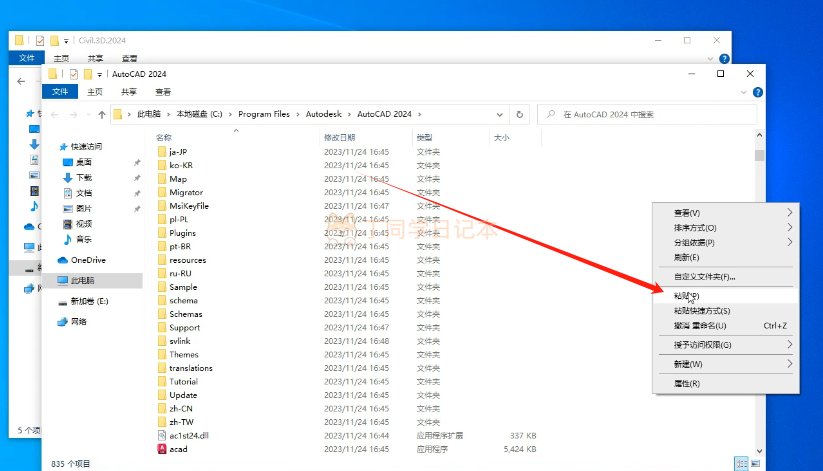Click the 文件 file tab
The width and height of the screenshot is (823, 471).
click(x=60, y=91)
